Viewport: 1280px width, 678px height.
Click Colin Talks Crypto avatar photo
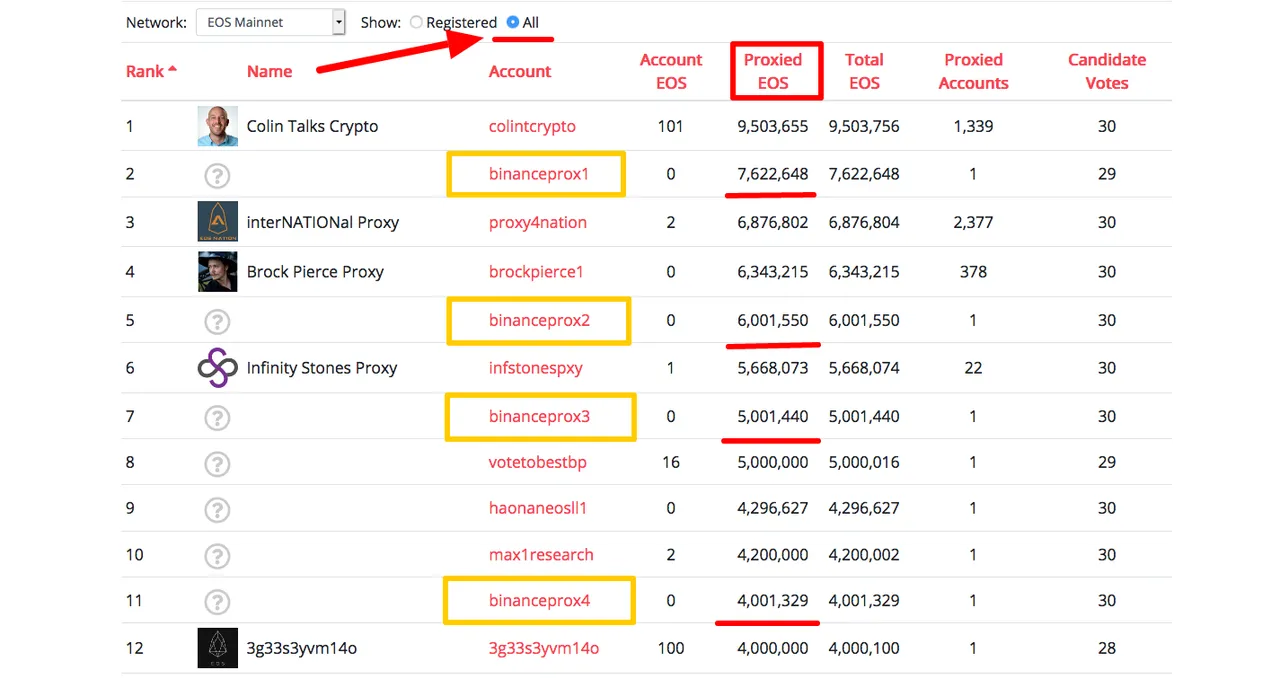pos(217,126)
